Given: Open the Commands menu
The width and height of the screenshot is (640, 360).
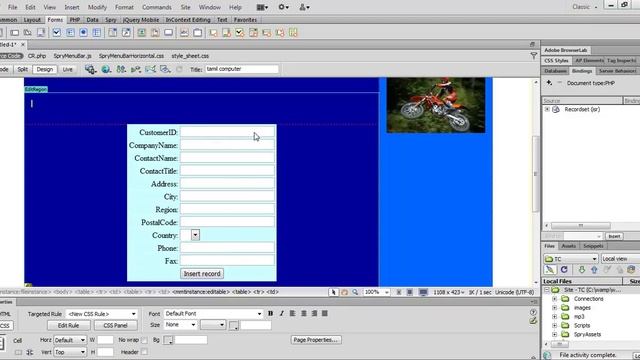Looking at the screenshot, I should coord(157,7).
